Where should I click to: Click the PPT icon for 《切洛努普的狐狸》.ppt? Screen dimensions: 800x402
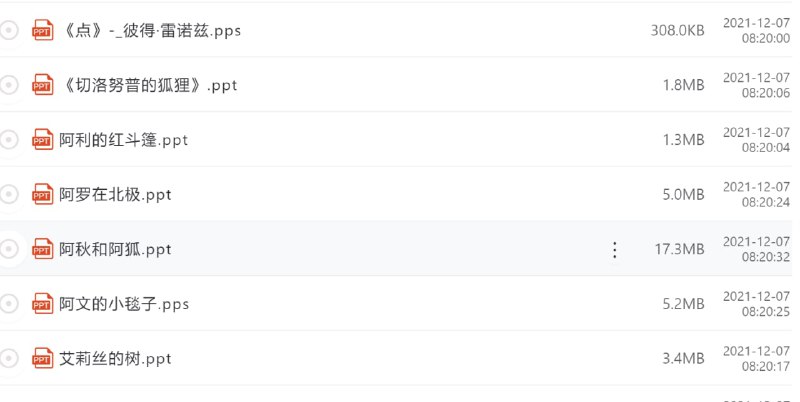42,85
